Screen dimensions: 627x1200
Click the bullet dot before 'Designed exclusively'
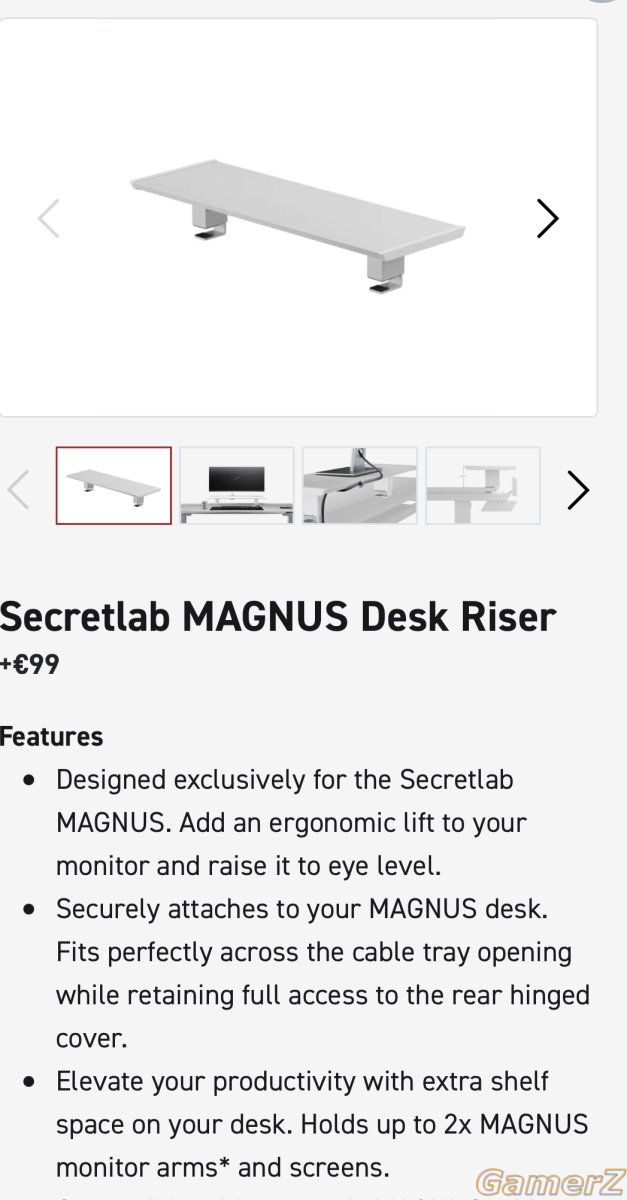(x=33, y=779)
